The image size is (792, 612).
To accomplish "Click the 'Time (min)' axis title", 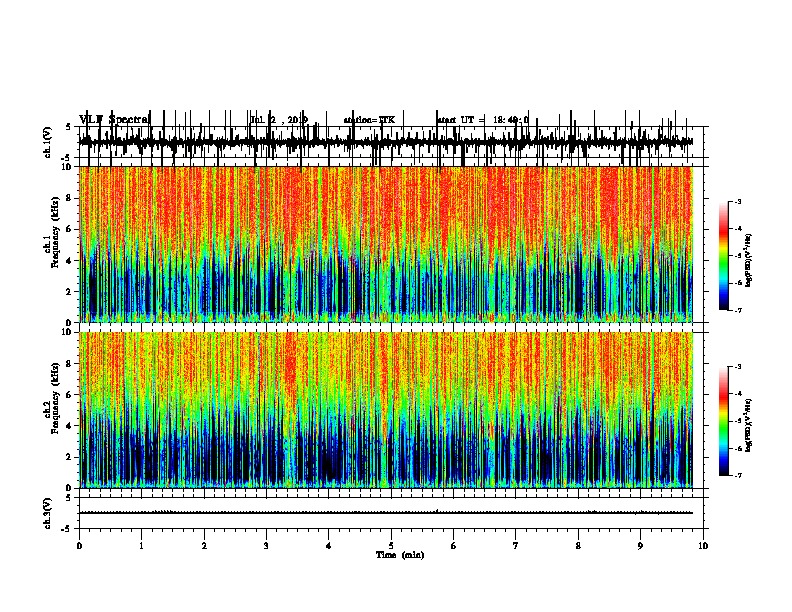I will coord(400,555).
